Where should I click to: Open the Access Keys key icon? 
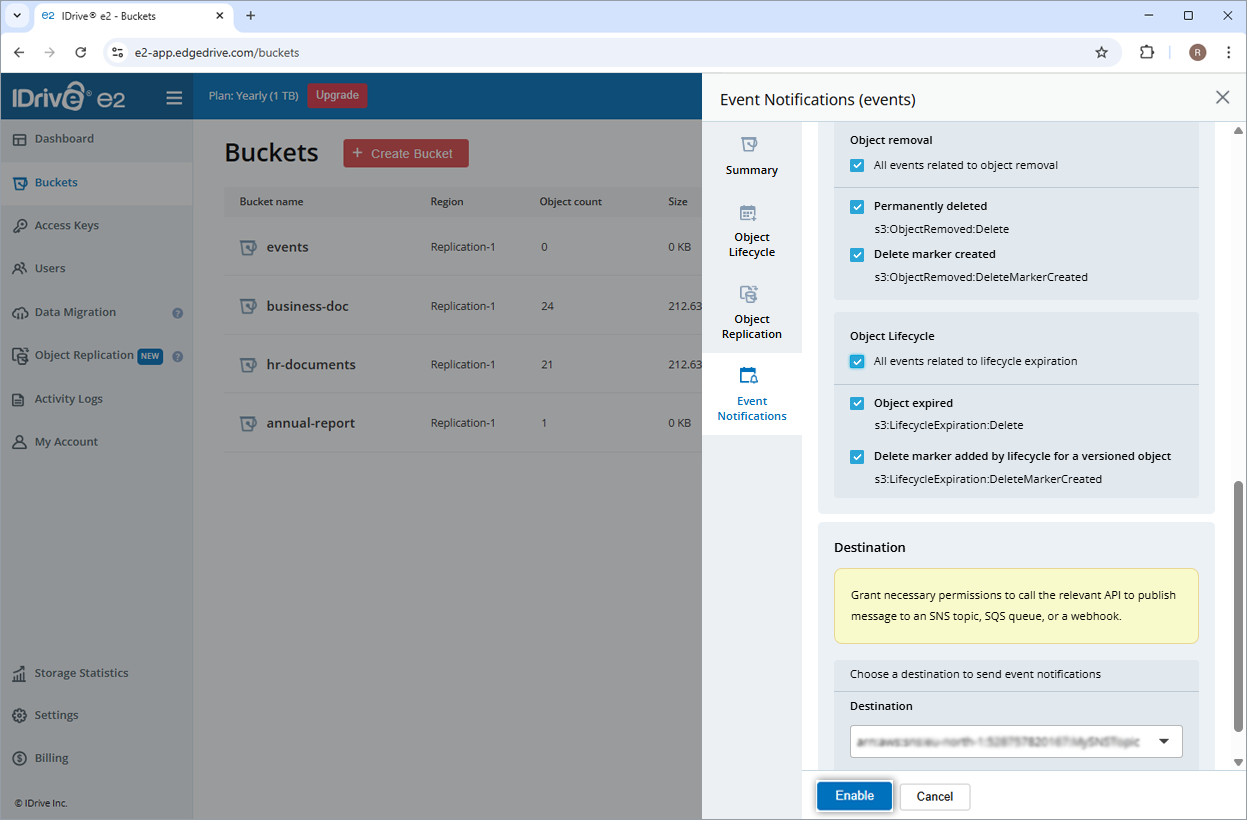coord(19,226)
